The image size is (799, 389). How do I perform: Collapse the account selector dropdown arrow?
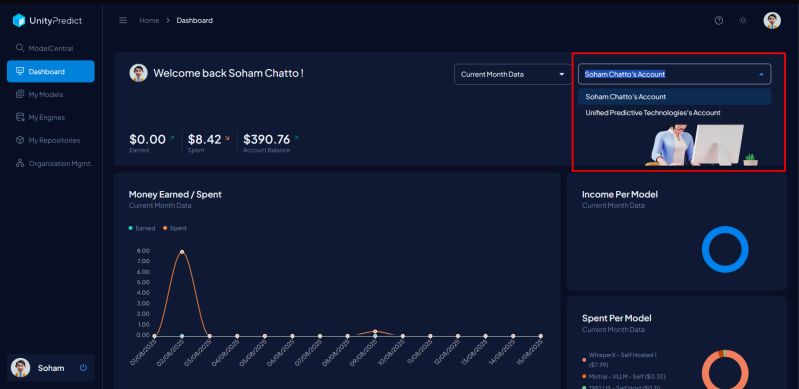(761, 74)
